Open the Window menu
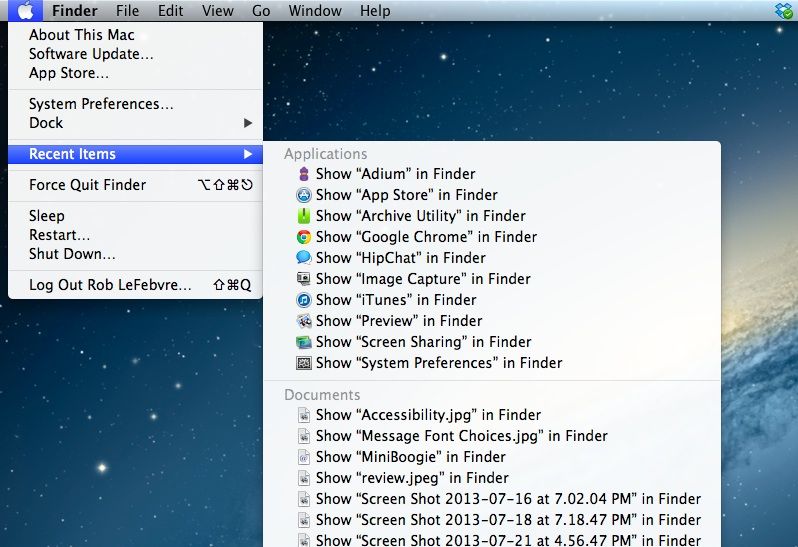 314,11
